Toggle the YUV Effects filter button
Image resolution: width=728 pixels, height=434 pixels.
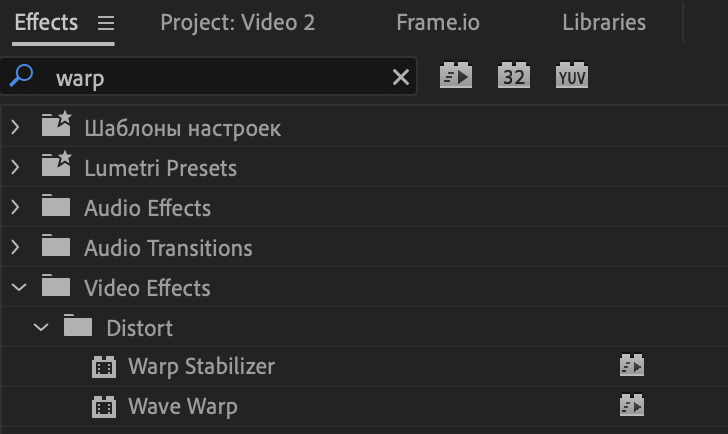pos(572,75)
